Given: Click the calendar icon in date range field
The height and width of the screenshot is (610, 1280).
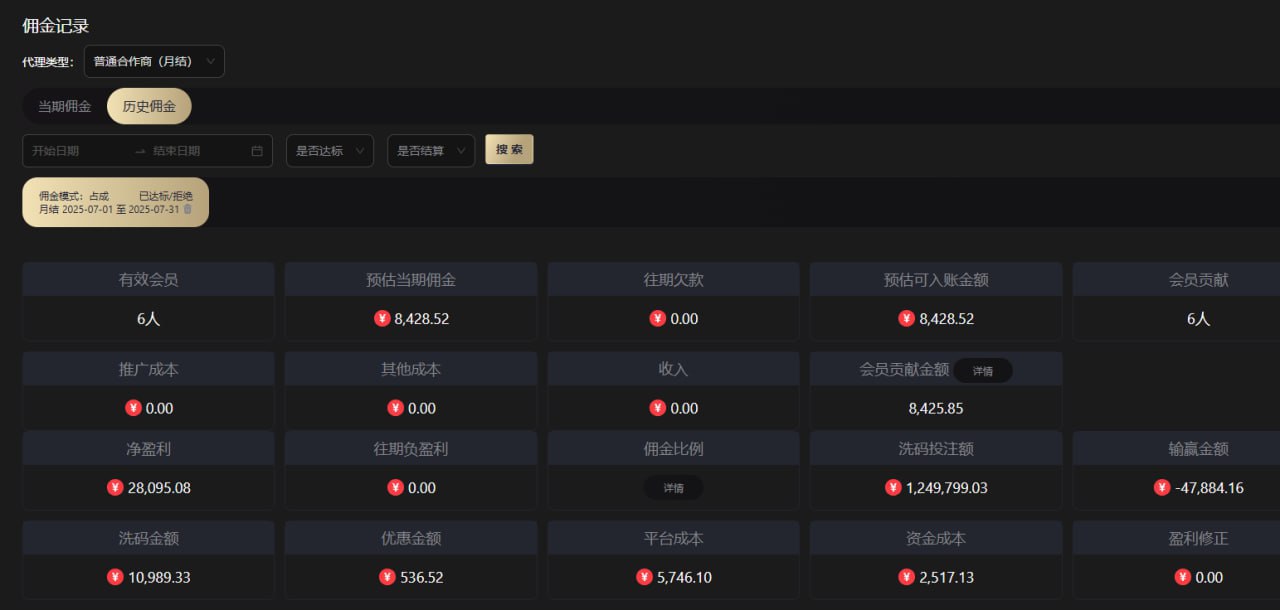Looking at the screenshot, I should coord(257,151).
